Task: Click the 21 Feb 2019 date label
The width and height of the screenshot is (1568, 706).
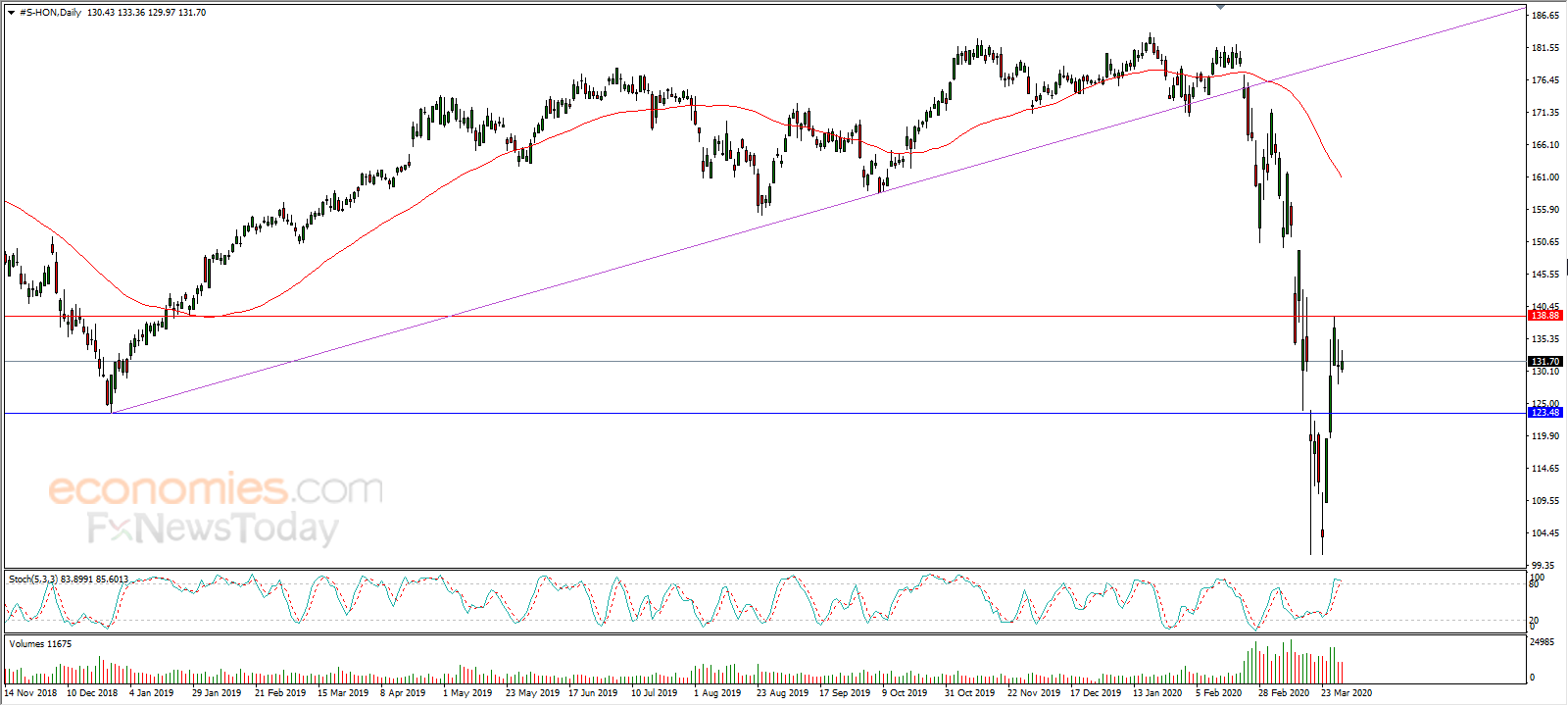Action: [x=280, y=693]
